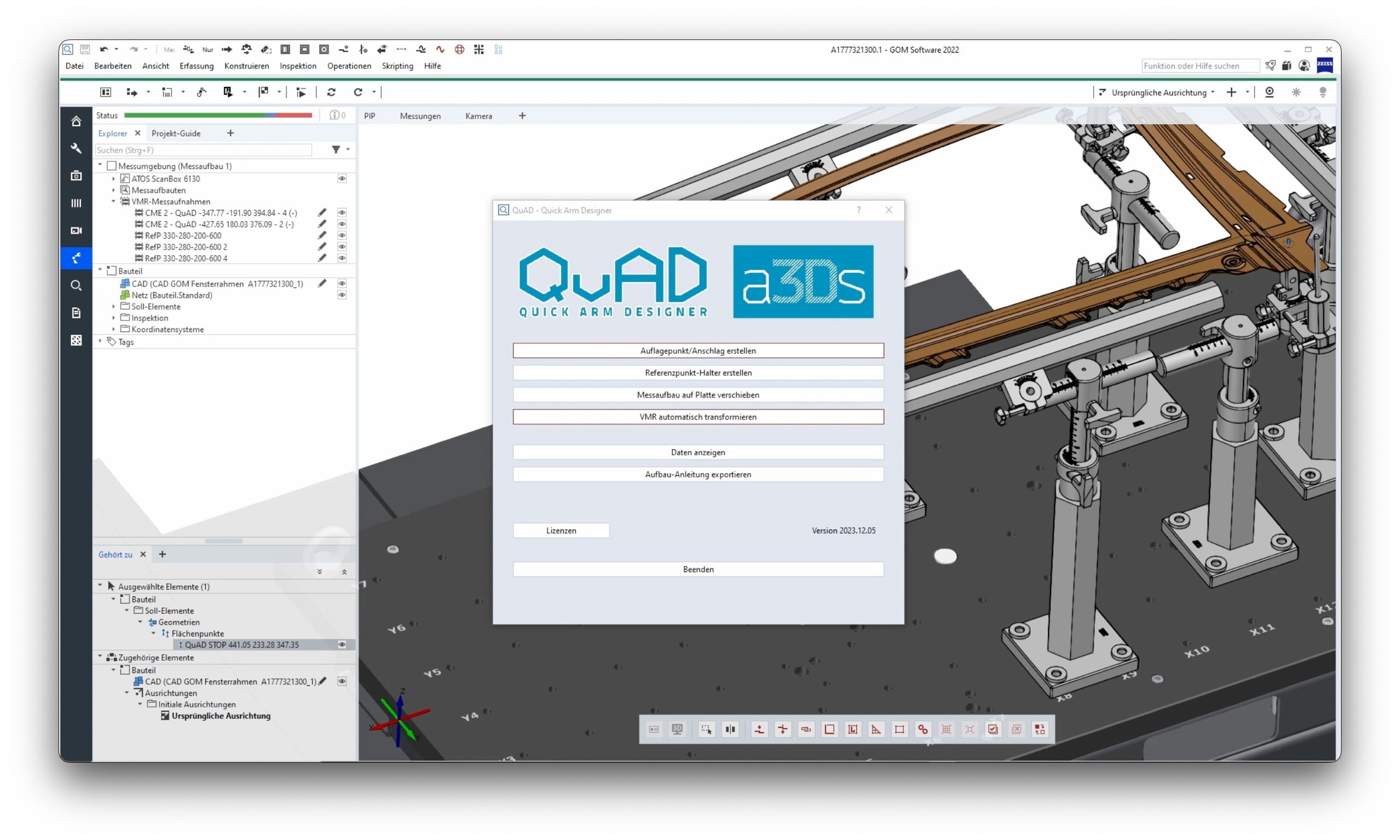Click the layout panel icon in second toolbar
This screenshot has height=840, width=1400.
point(105,92)
